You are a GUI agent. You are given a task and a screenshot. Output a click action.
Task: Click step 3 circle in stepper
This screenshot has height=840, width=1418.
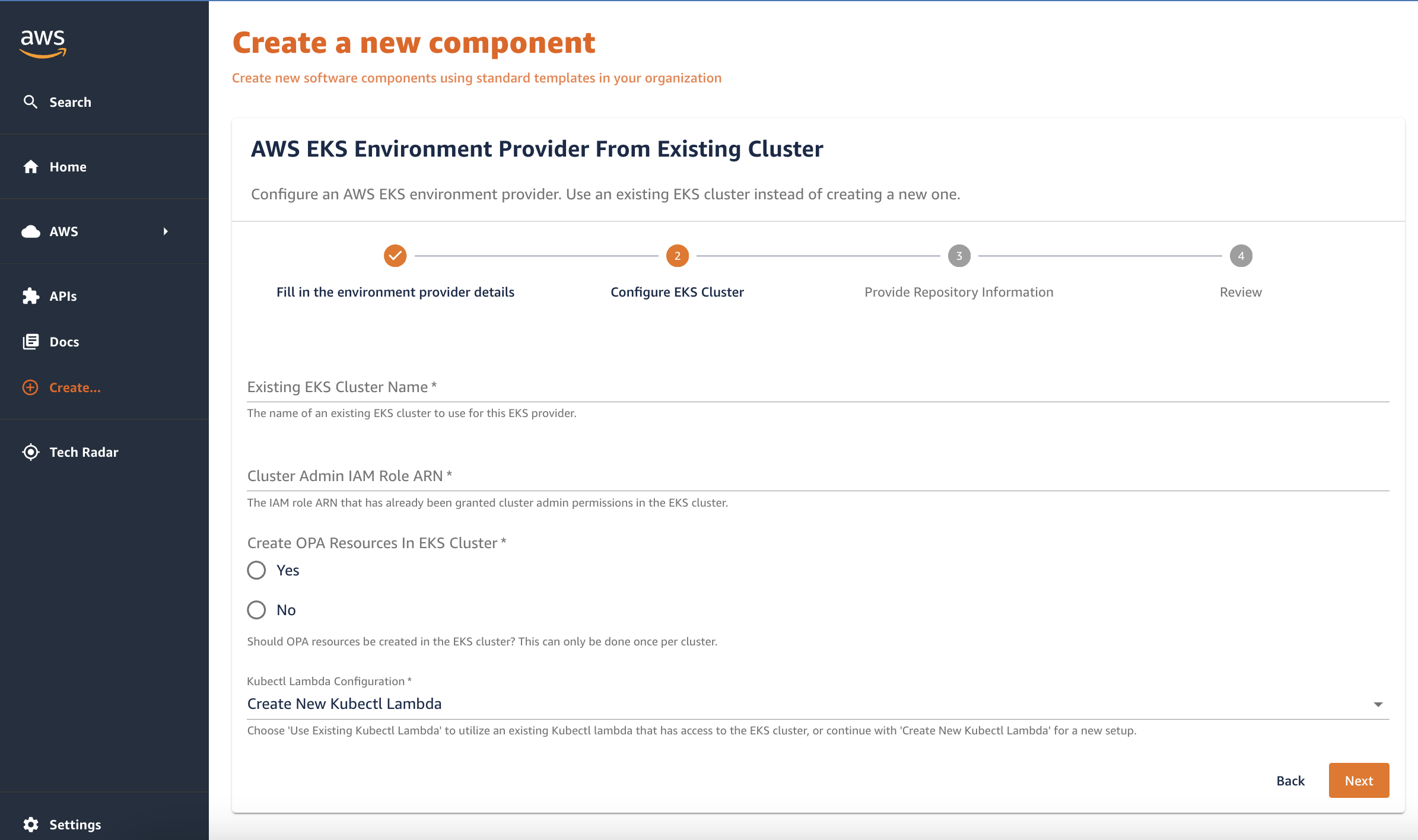tap(959, 256)
